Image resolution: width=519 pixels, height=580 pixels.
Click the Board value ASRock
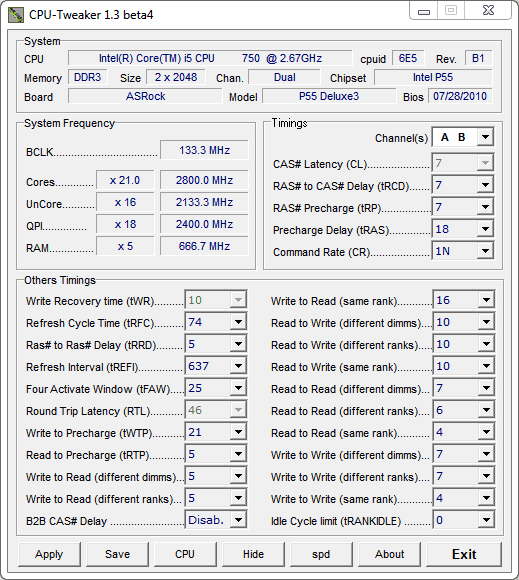(145, 96)
